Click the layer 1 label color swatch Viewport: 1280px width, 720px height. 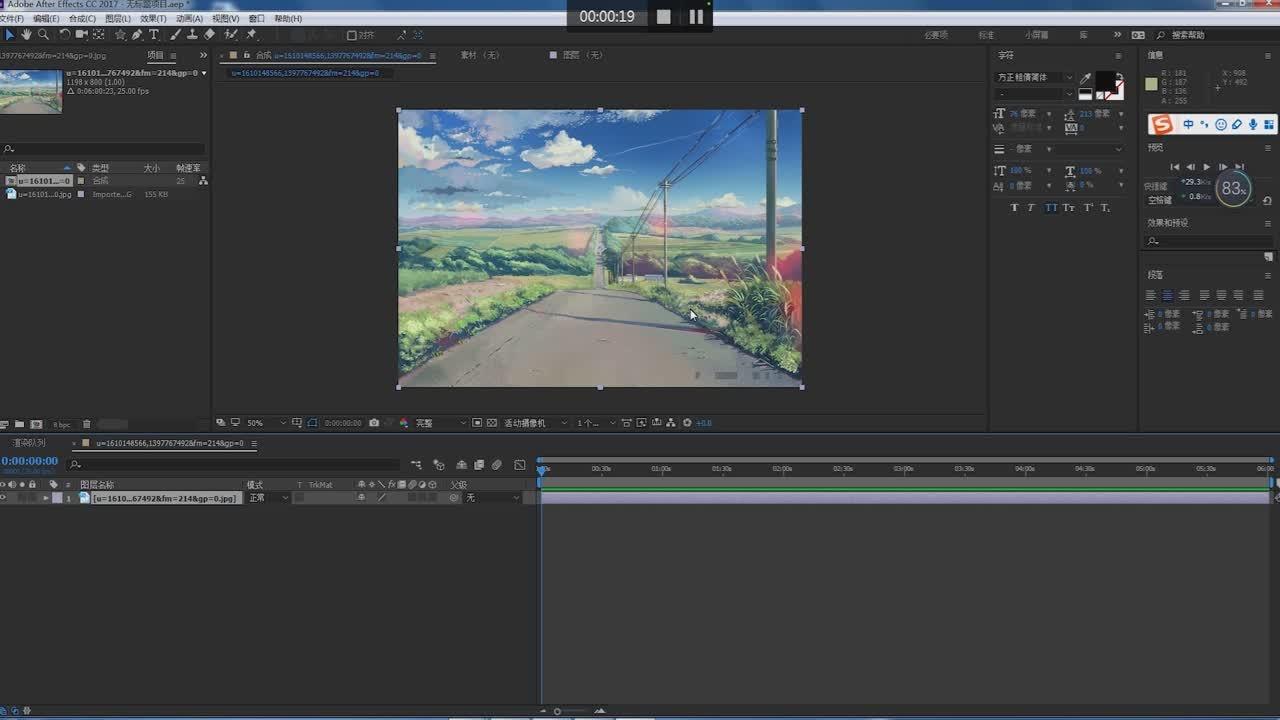point(57,497)
